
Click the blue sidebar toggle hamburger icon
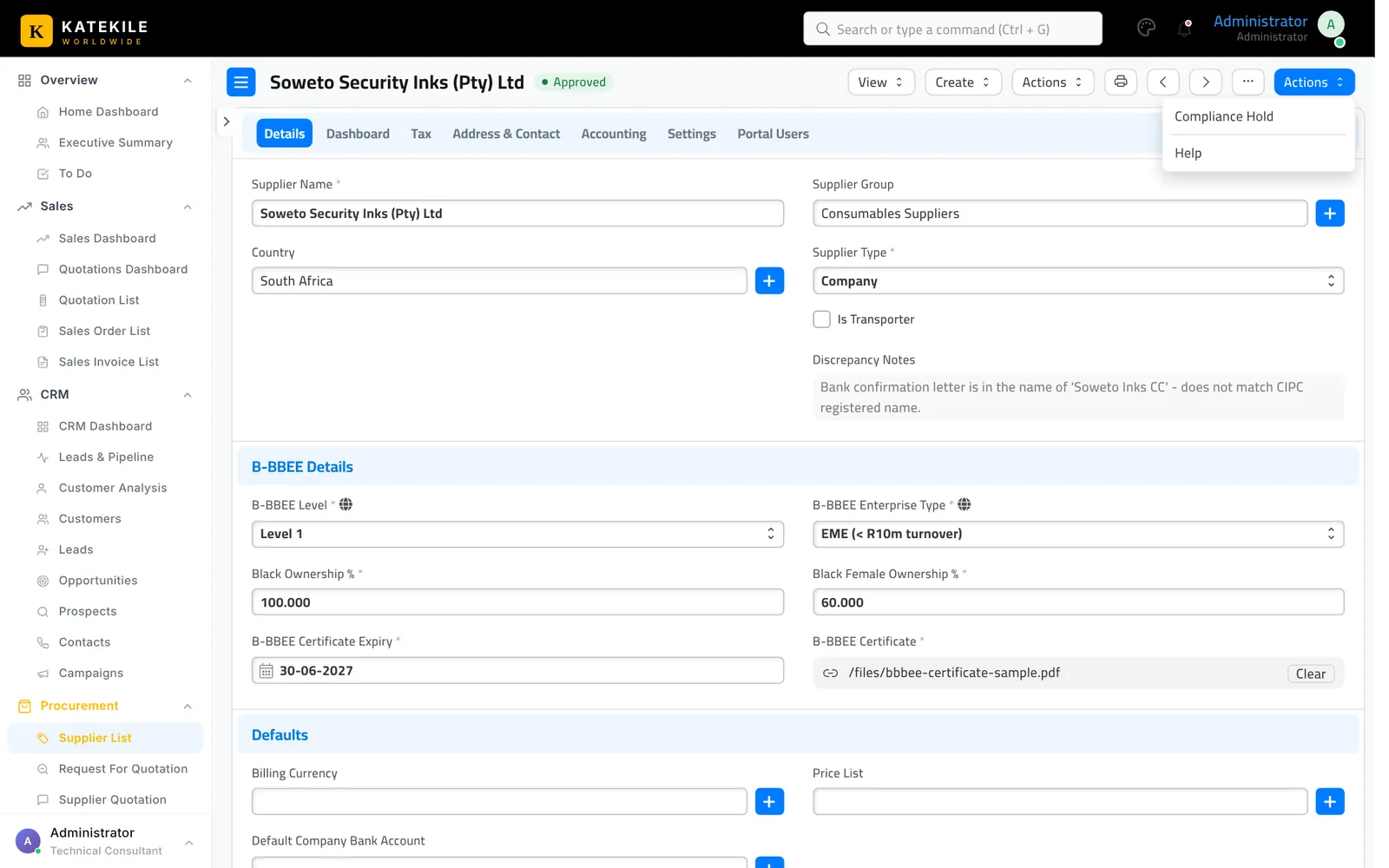point(241,82)
